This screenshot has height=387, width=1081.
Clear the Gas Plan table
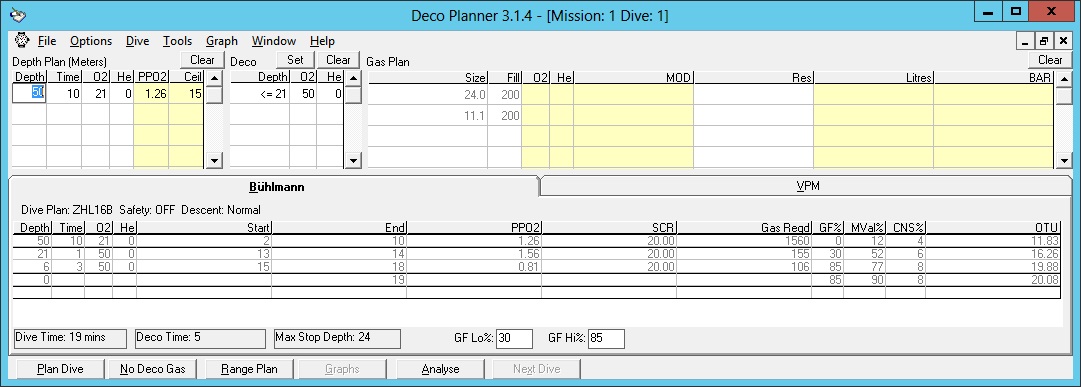pos(1050,60)
